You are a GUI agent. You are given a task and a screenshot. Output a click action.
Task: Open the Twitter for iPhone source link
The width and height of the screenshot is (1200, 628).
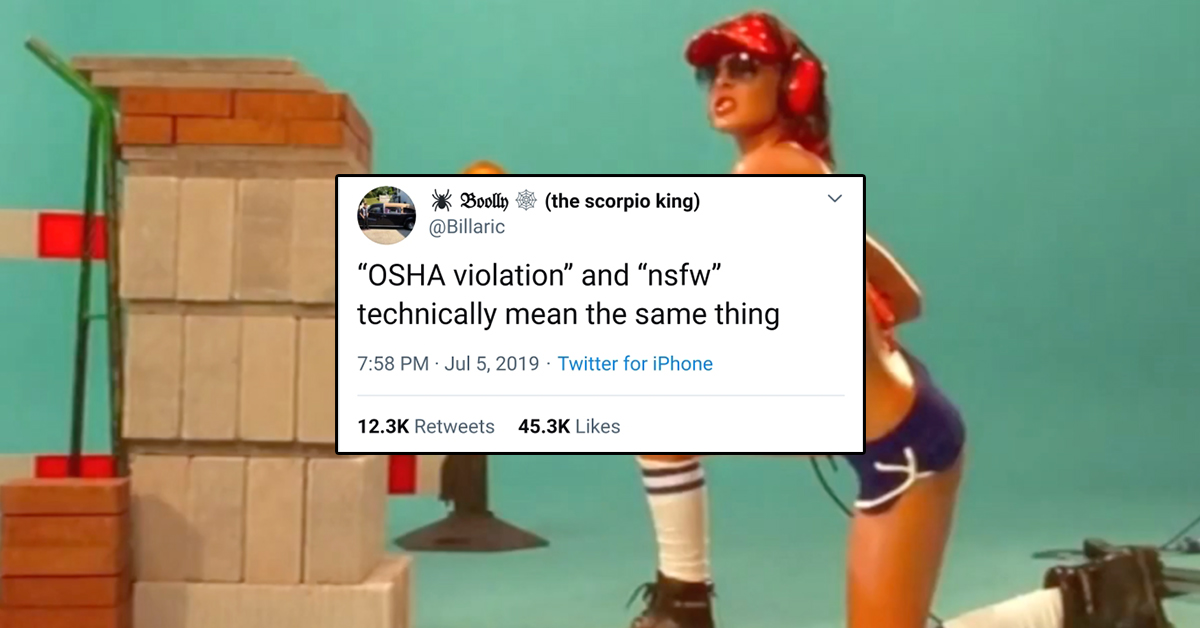point(635,364)
